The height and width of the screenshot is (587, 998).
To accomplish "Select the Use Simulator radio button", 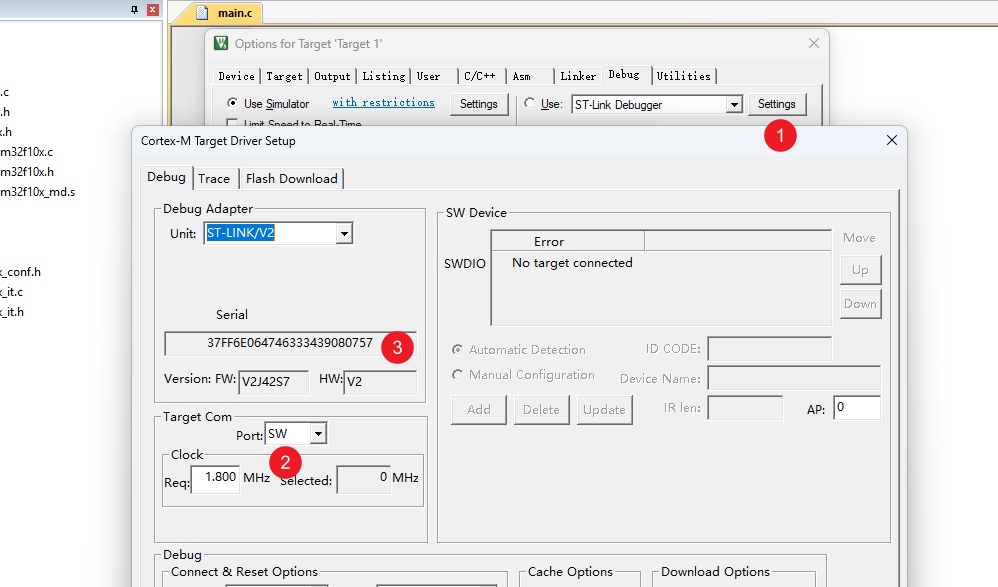I will coord(233,103).
